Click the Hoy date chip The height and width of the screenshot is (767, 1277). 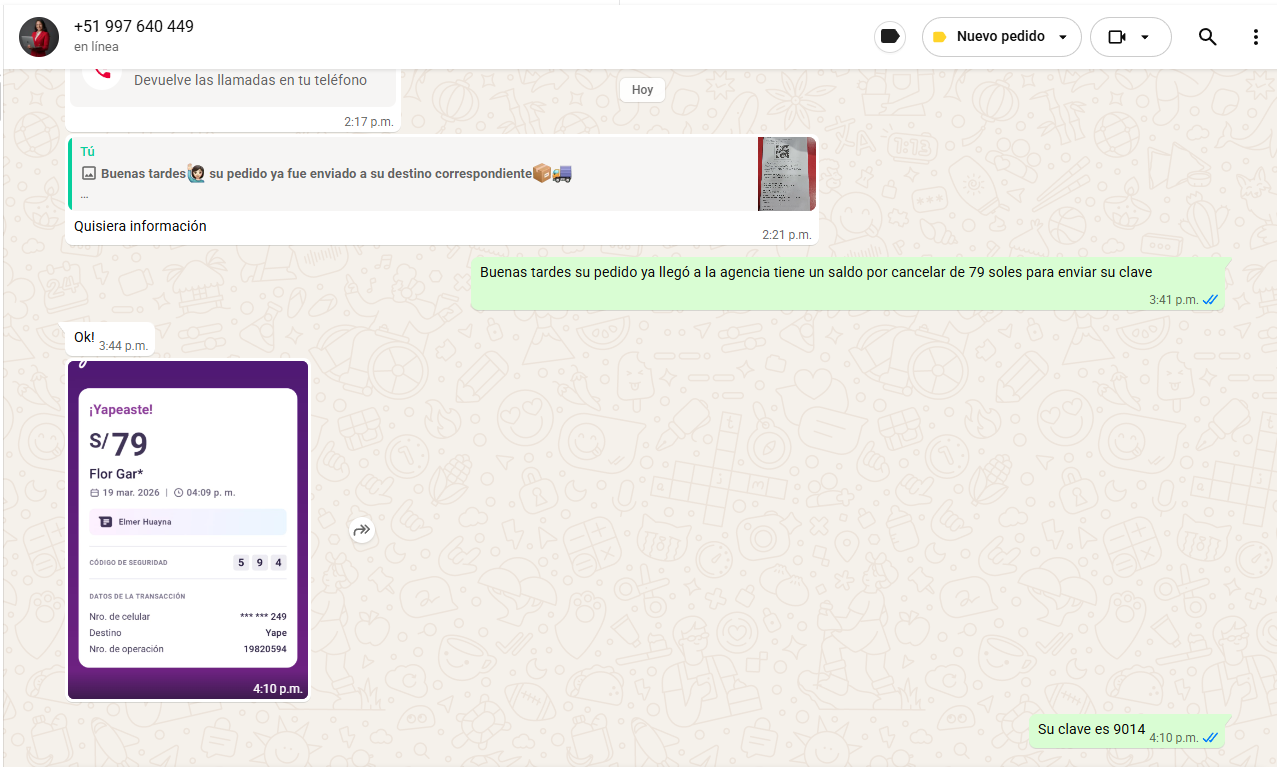pyautogui.click(x=642, y=90)
